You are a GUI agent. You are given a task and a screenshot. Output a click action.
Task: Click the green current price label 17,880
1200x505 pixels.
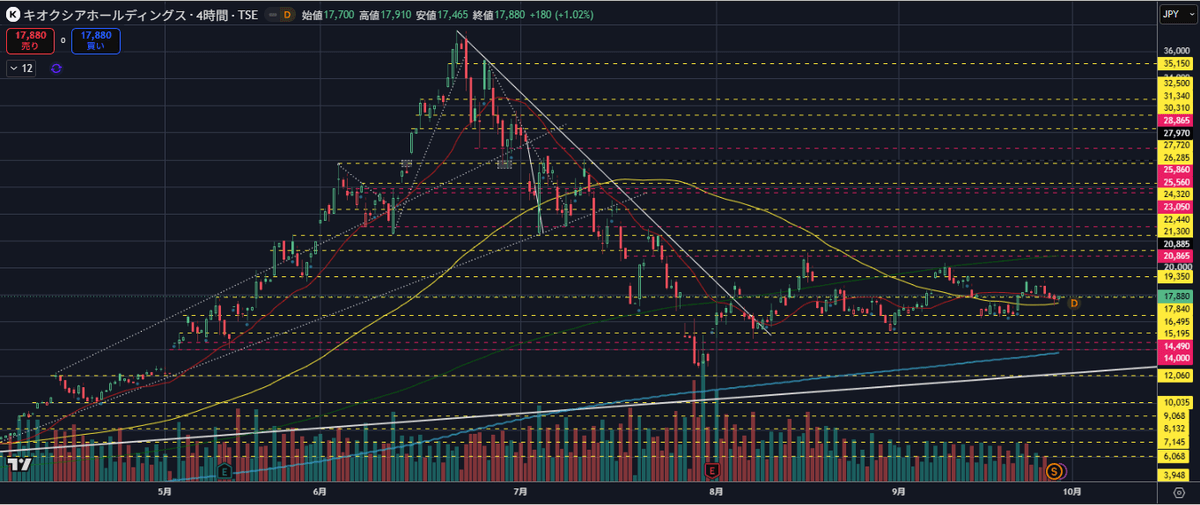[1175, 297]
